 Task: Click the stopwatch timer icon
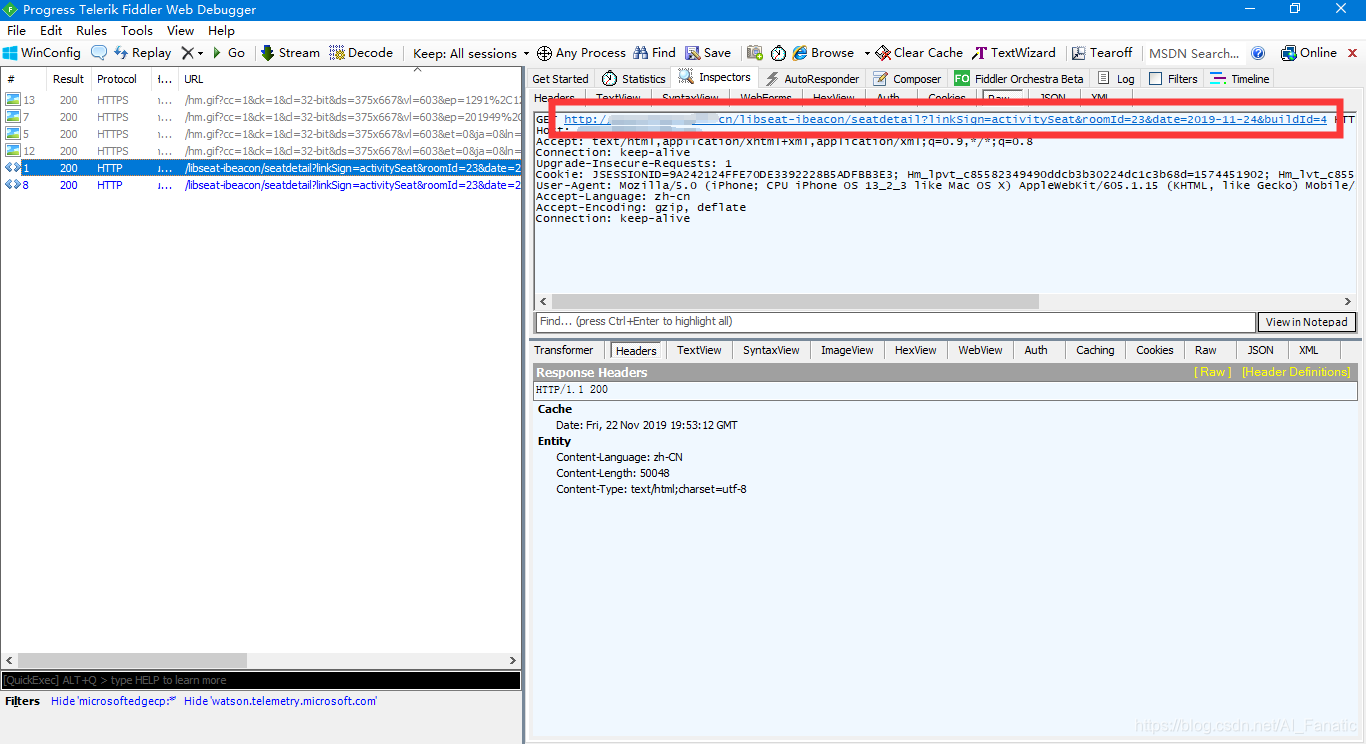pos(778,53)
